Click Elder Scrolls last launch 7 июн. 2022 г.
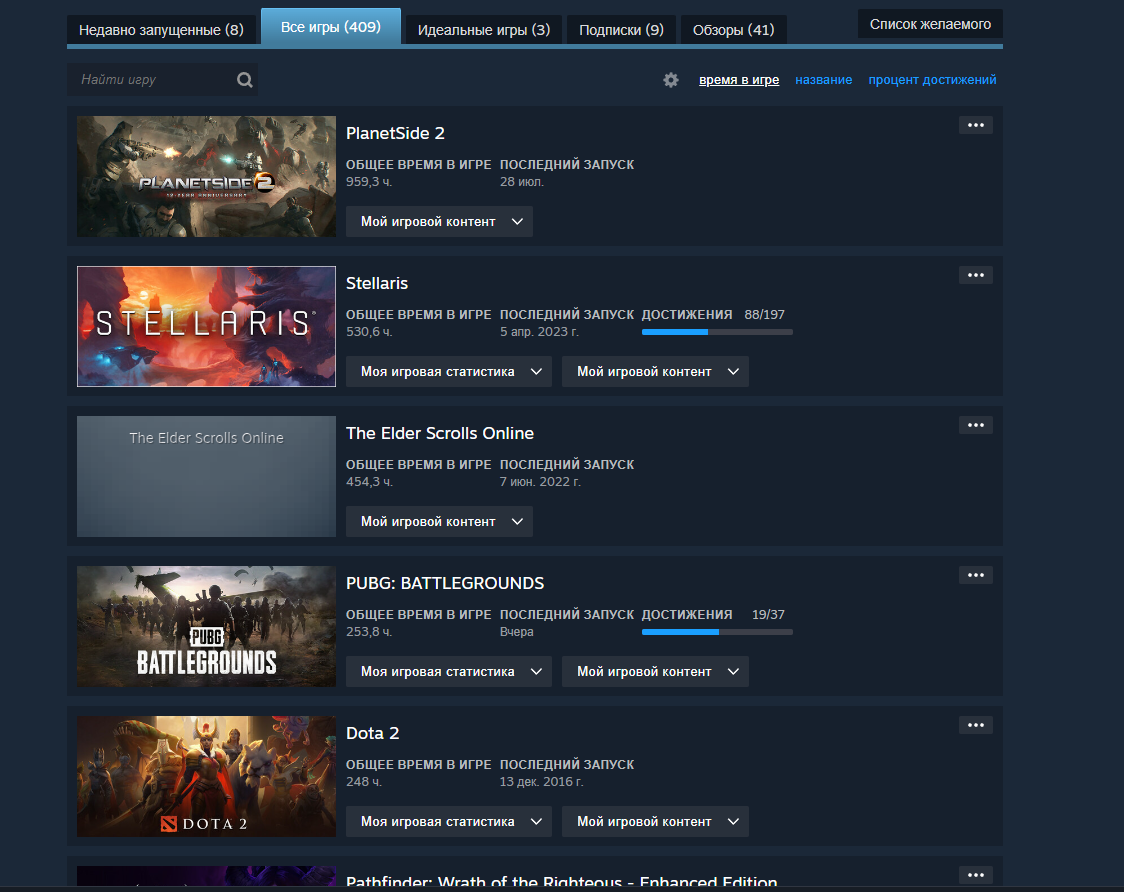 click(x=540, y=482)
